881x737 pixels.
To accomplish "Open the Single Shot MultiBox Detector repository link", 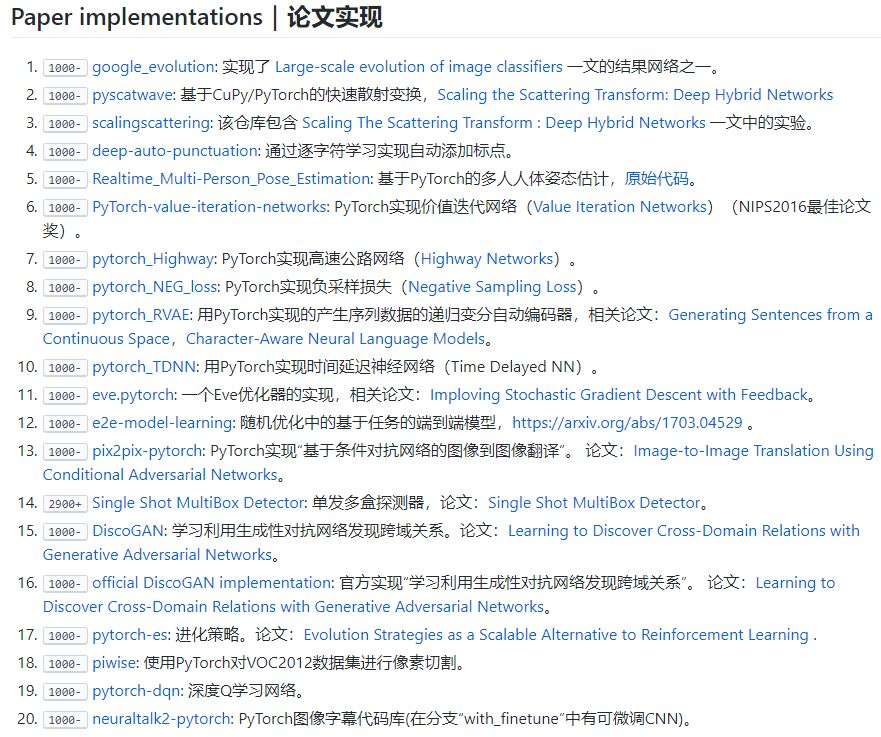I will click(x=198, y=503).
